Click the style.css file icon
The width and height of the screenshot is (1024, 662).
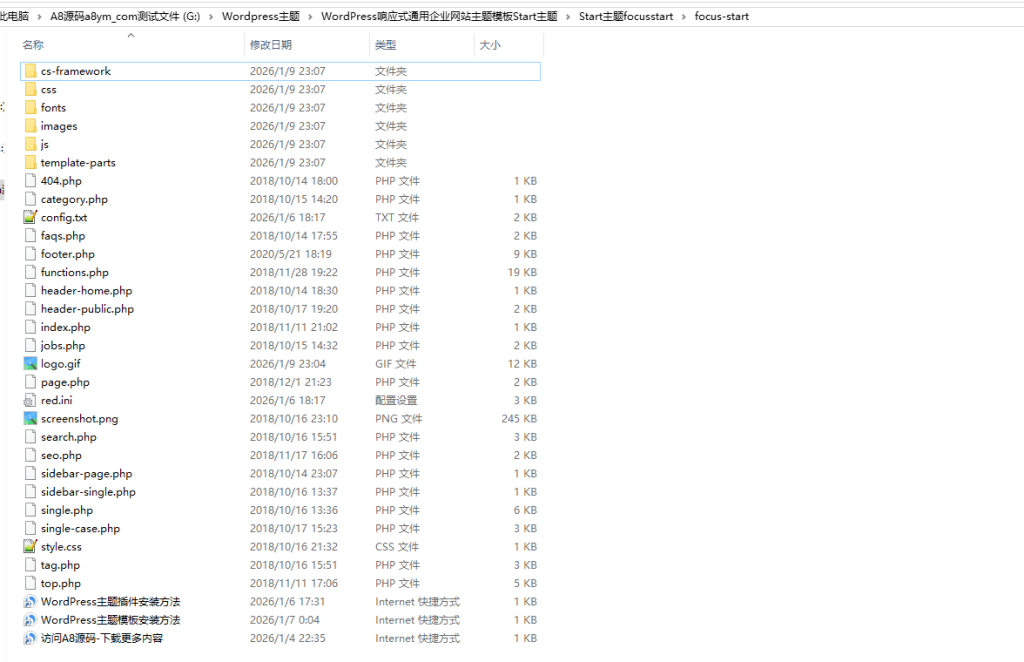(30, 547)
